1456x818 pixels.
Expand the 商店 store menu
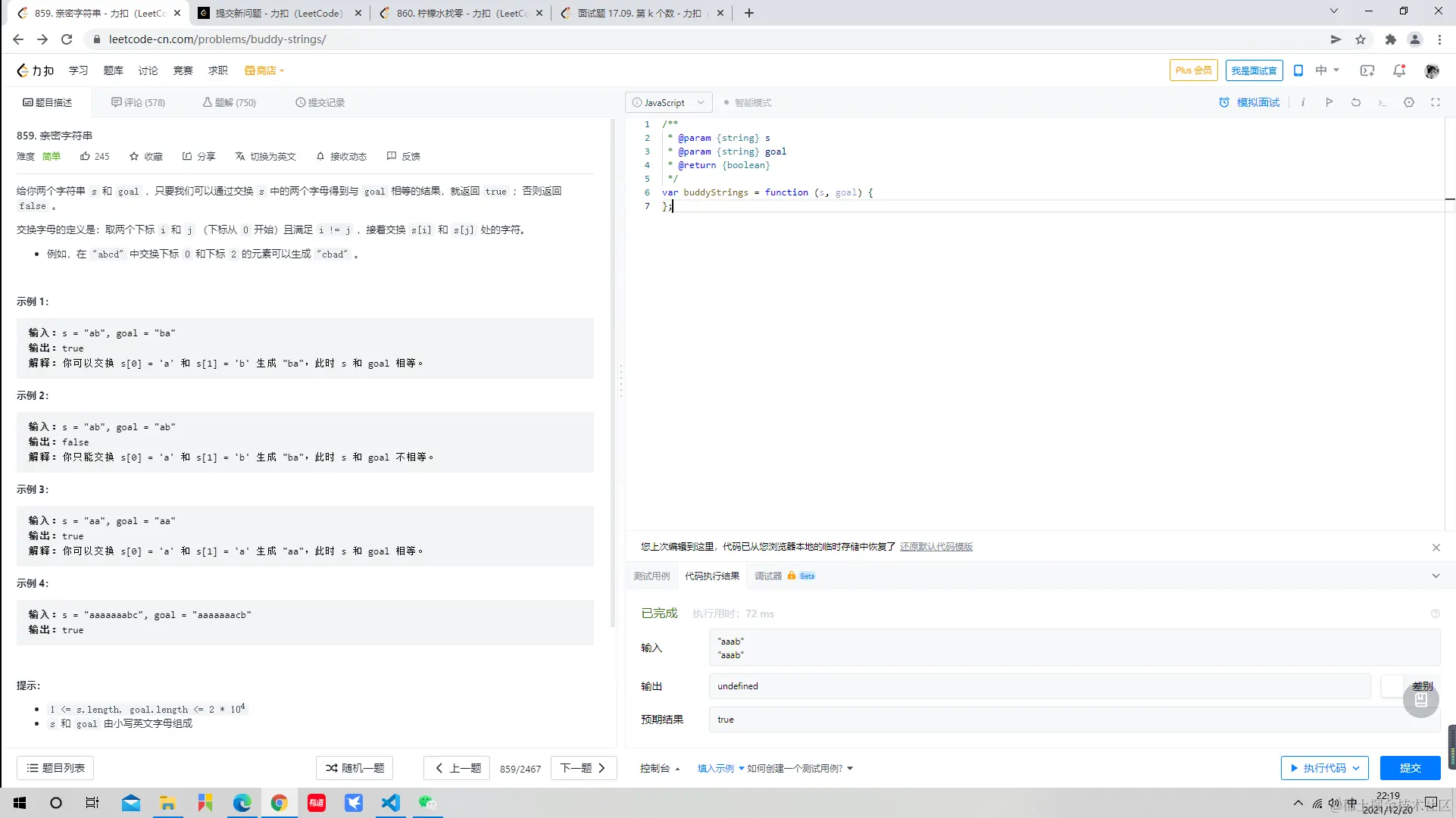pyautogui.click(x=264, y=70)
